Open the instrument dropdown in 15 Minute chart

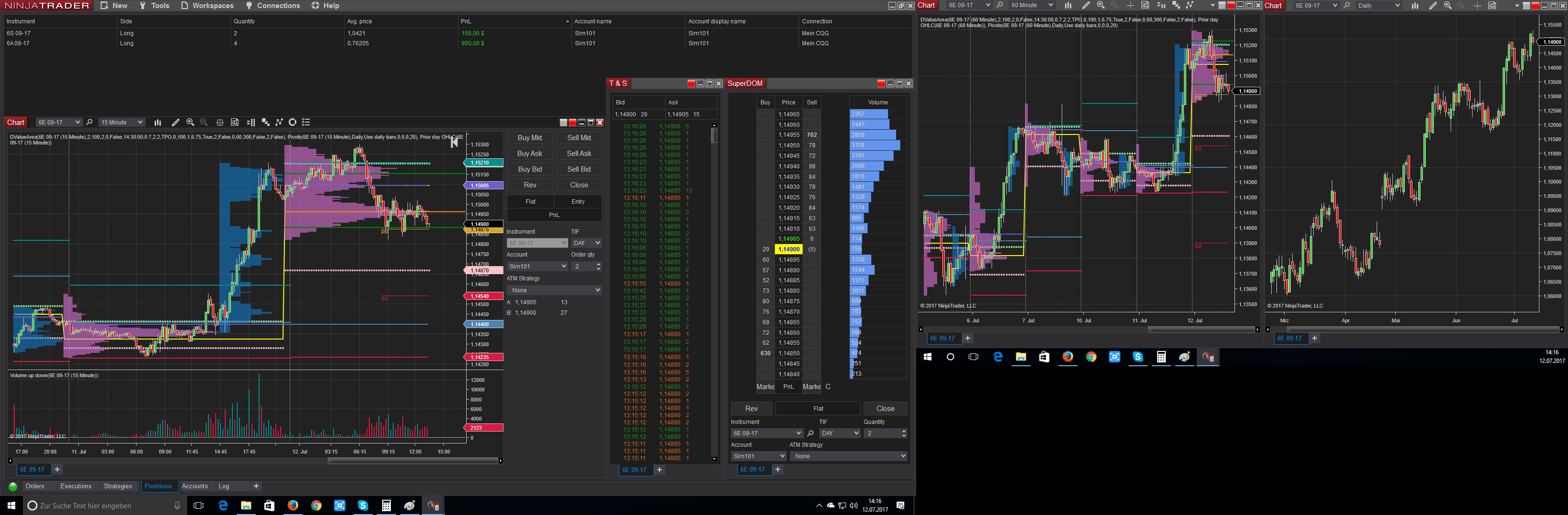coord(58,122)
